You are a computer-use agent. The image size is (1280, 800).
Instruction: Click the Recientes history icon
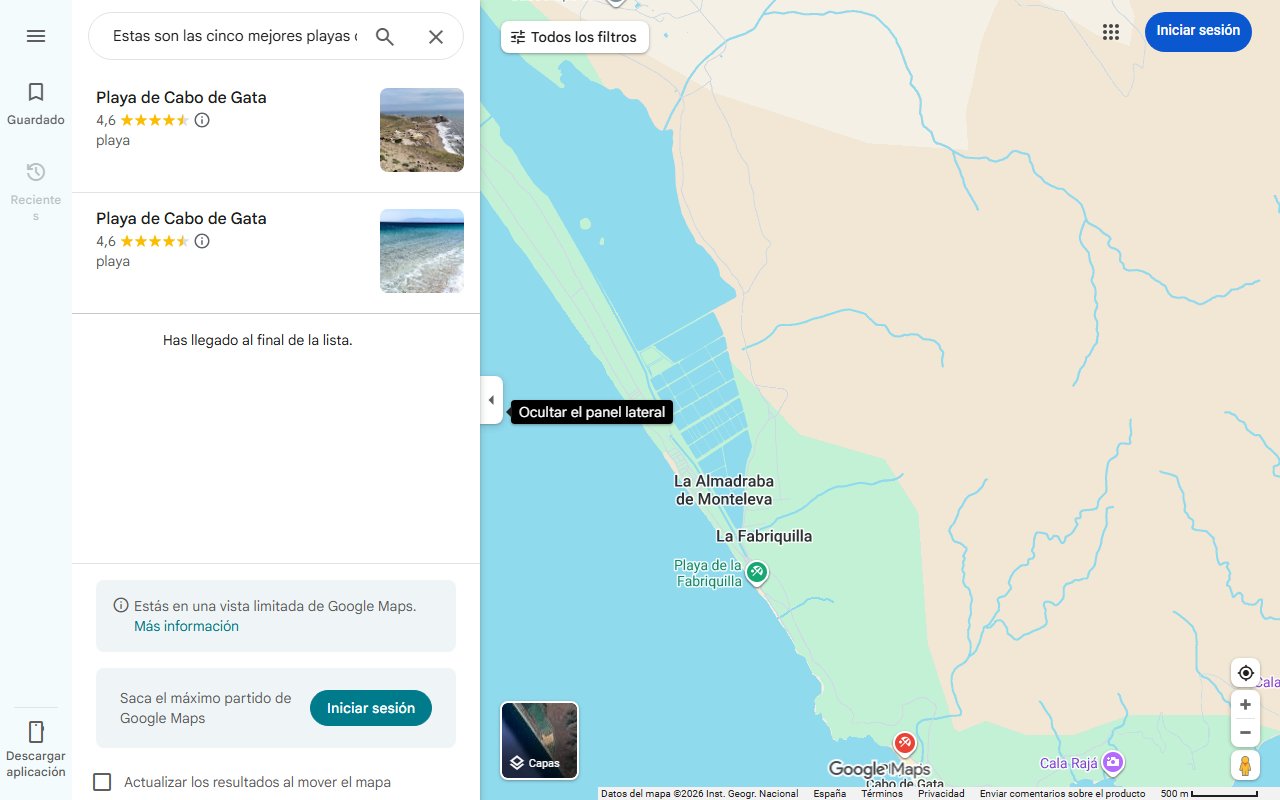coord(36,172)
